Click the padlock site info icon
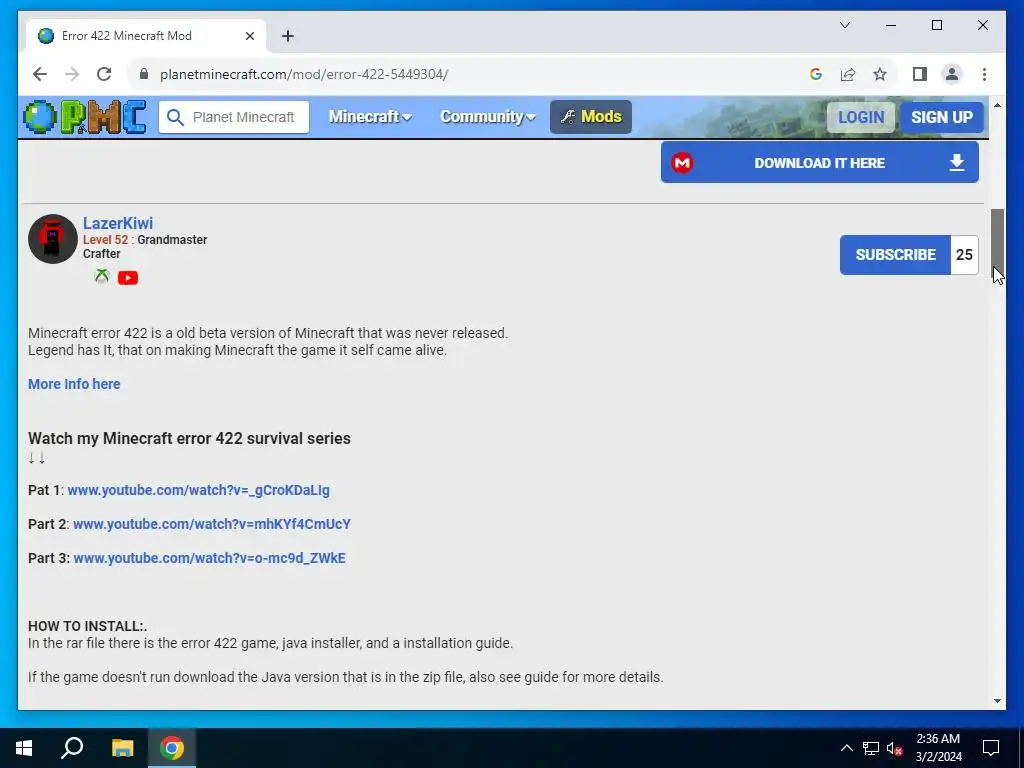The height and width of the screenshot is (768, 1024). click(x=144, y=74)
